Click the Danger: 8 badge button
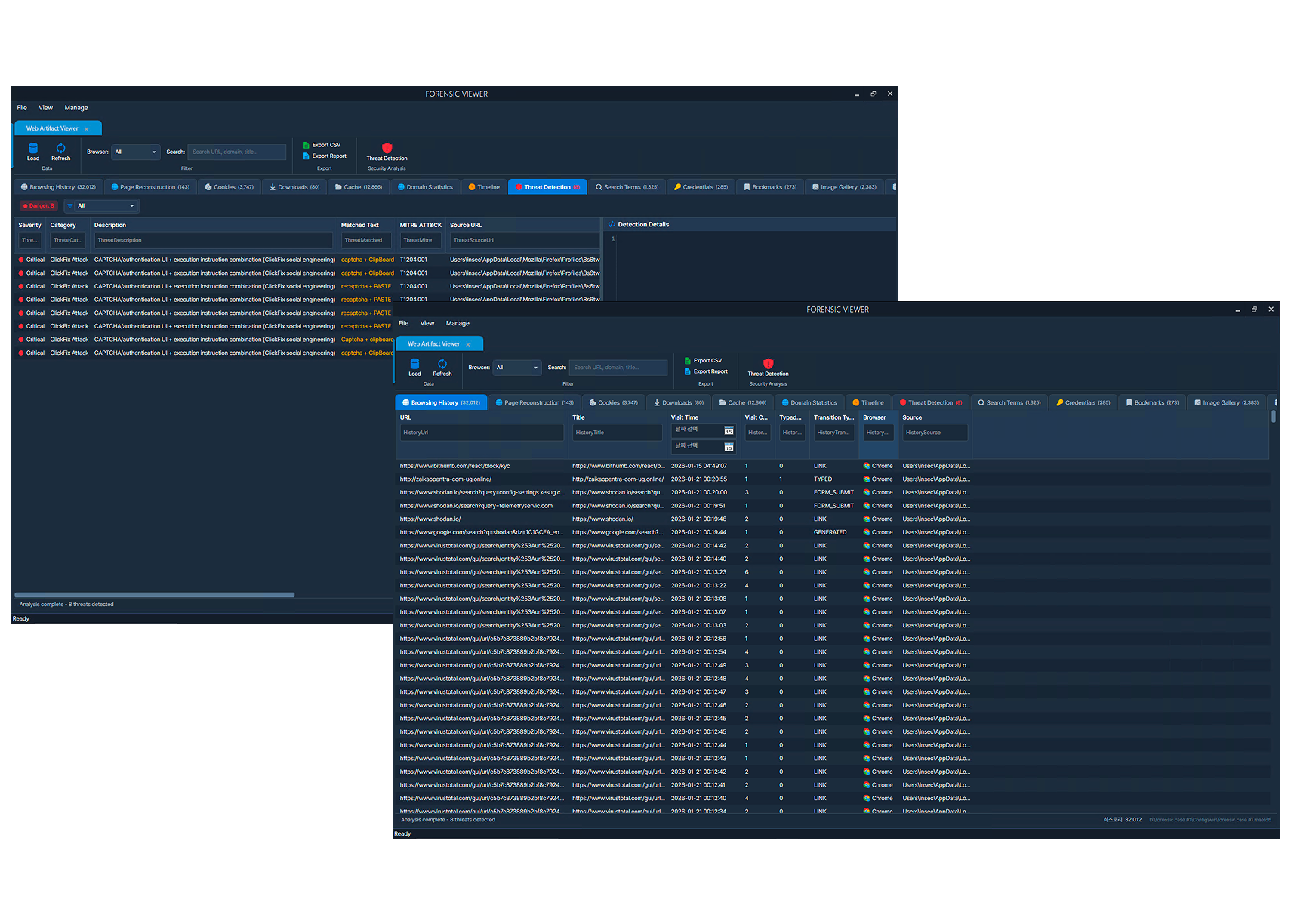This screenshot has height=924, width=1291. (39, 206)
